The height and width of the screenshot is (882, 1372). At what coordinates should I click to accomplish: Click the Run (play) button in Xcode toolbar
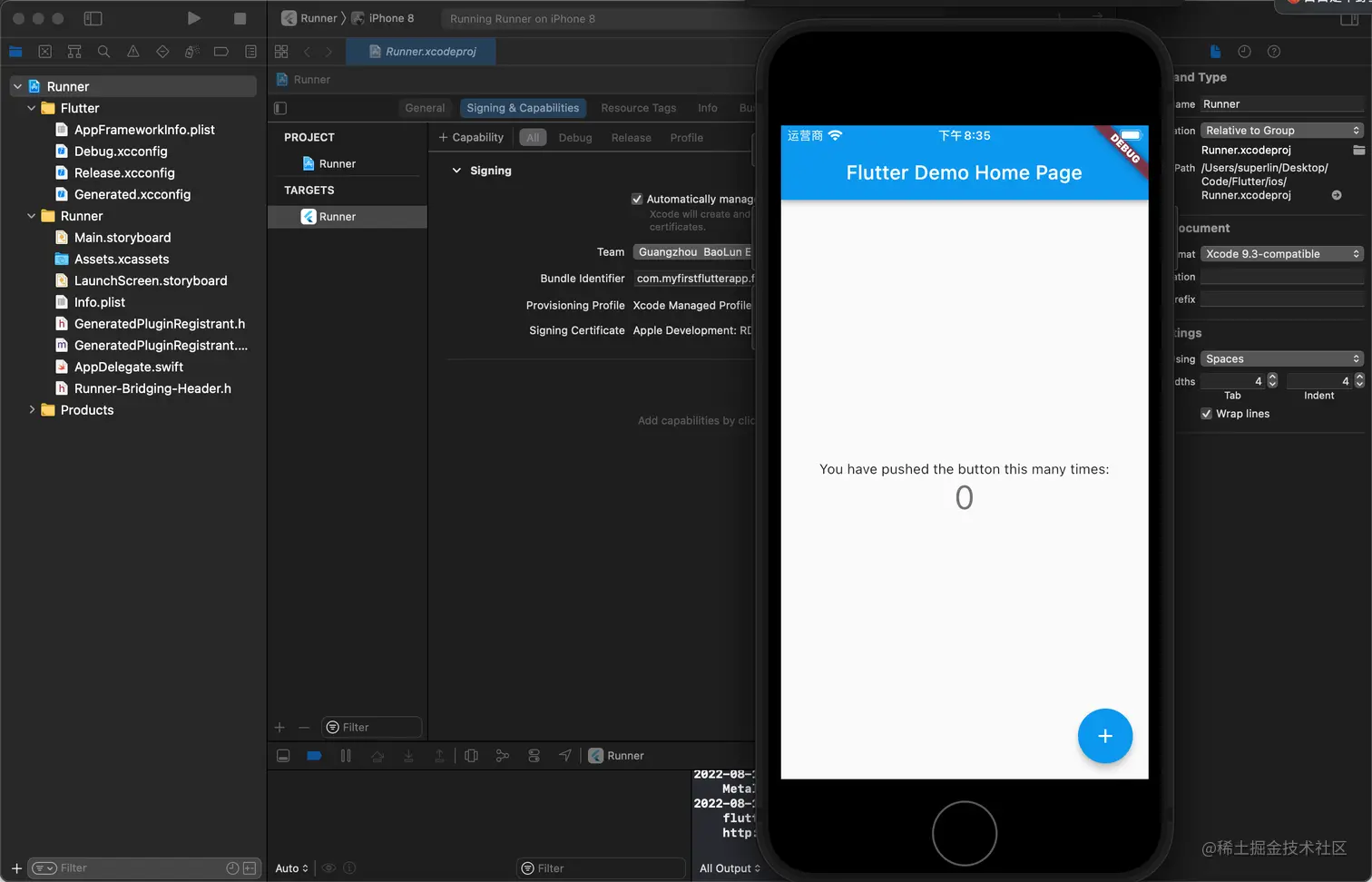click(x=193, y=18)
